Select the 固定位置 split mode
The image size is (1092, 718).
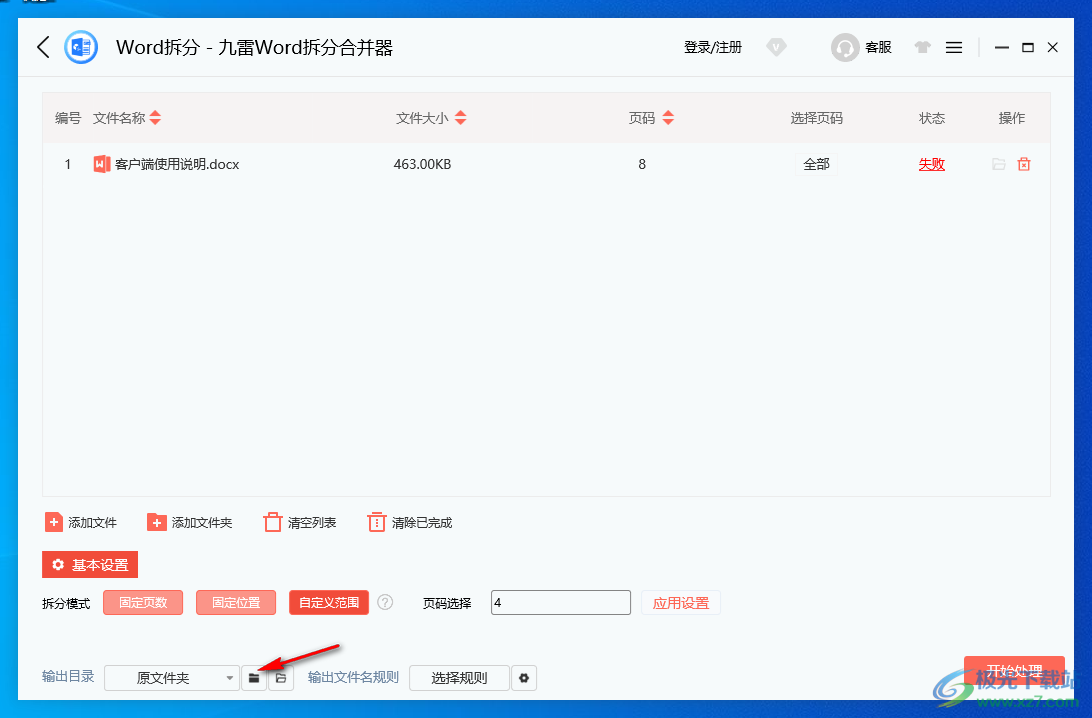235,602
